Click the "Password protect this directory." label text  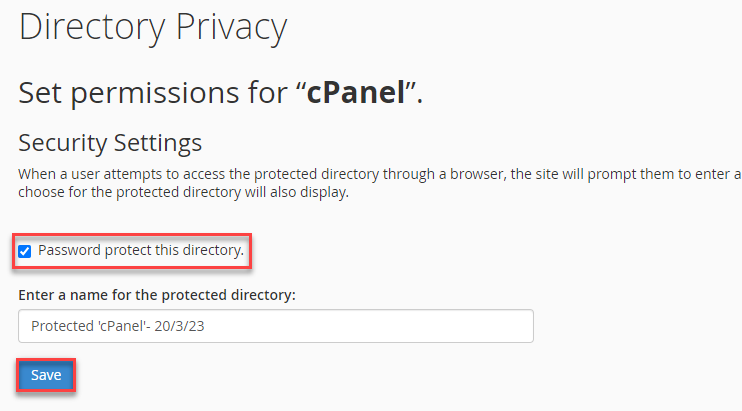(x=141, y=250)
